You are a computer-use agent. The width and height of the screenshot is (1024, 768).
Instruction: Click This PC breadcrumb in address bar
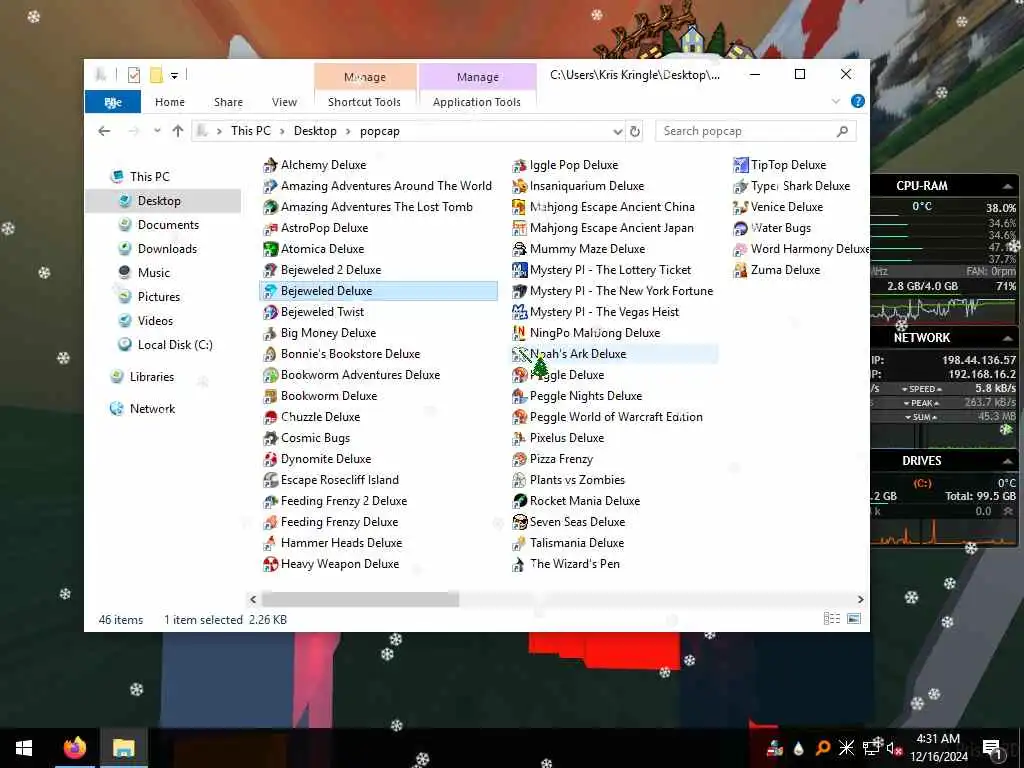251,131
